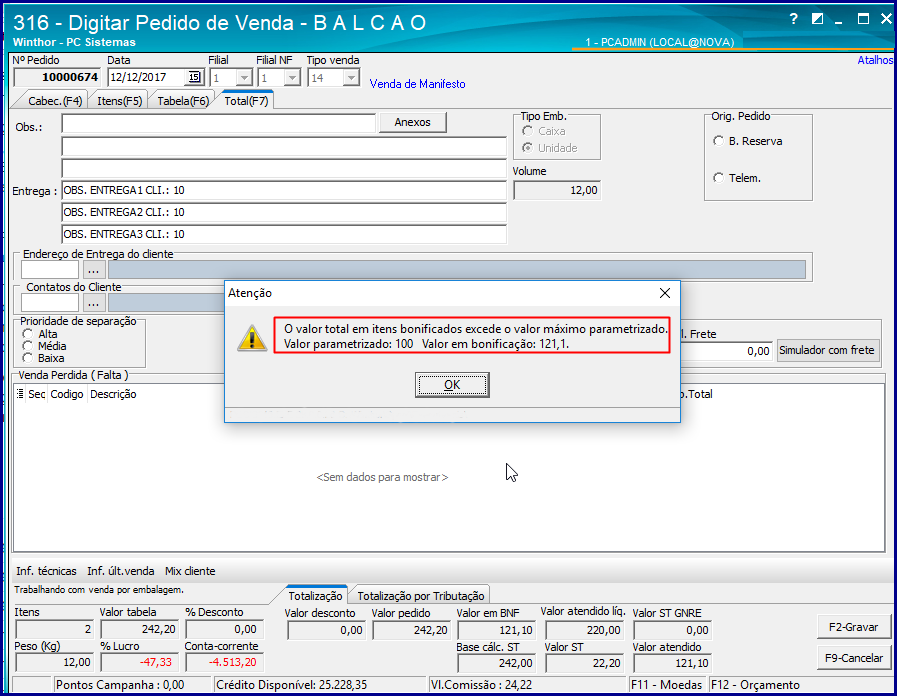Open Inf. últ.venda

(120, 571)
